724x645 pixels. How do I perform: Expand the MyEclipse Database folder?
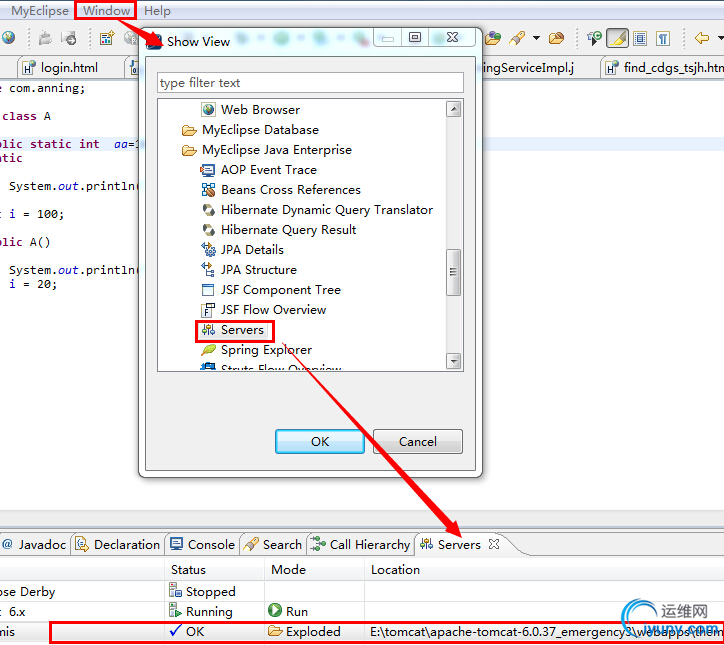click(x=189, y=130)
